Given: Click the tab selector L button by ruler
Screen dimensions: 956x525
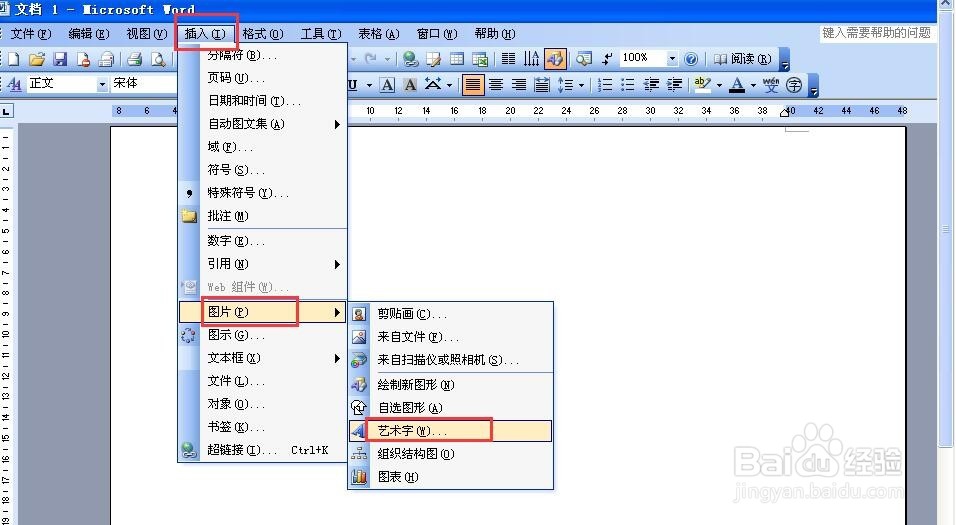Looking at the screenshot, I should click(x=6, y=111).
